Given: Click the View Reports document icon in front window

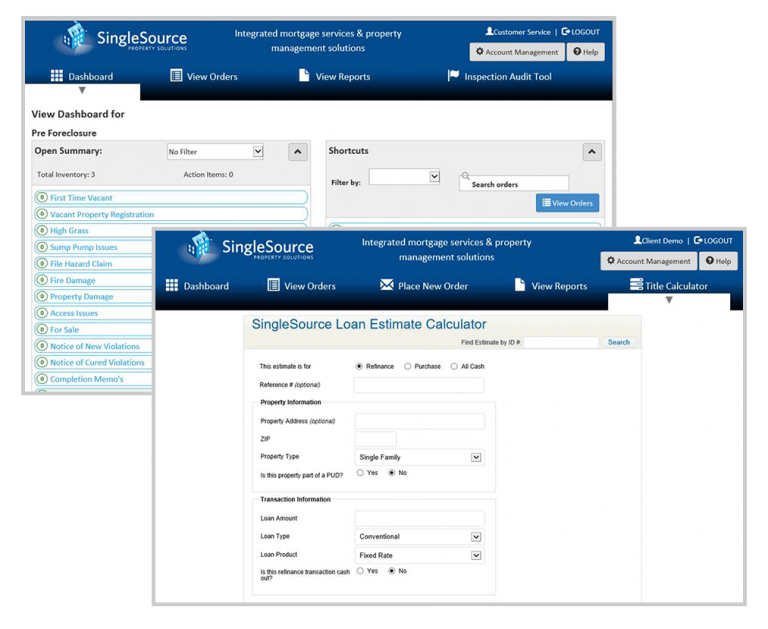Looking at the screenshot, I should pos(520,286).
